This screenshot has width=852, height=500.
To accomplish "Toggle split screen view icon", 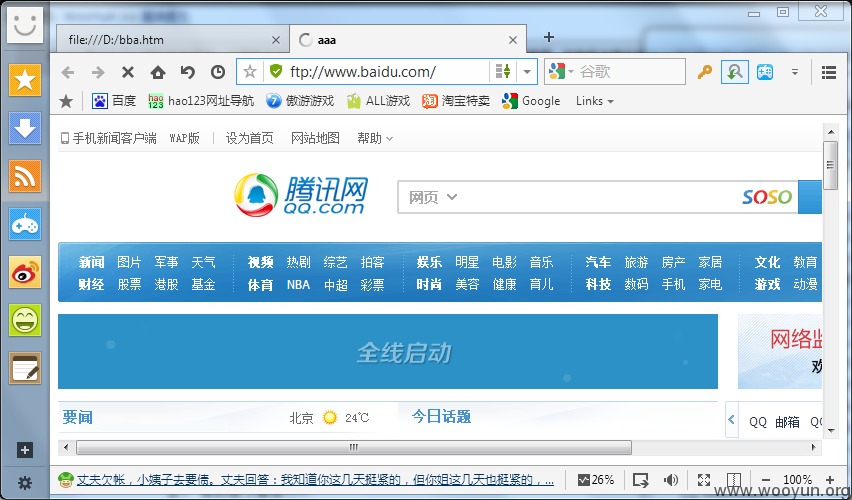I will (x=734, y=480).
